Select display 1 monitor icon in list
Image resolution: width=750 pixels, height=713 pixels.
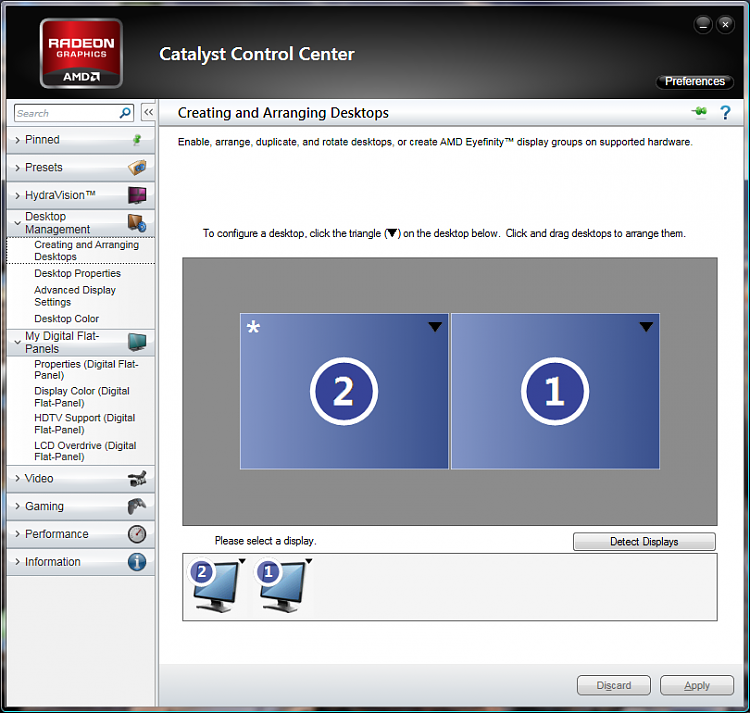point(282,585)
